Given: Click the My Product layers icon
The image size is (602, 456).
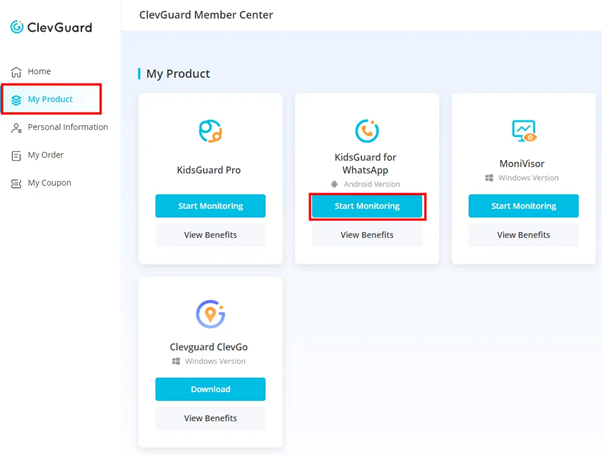Looking at the screenshot, I should (x=16, y=100).
